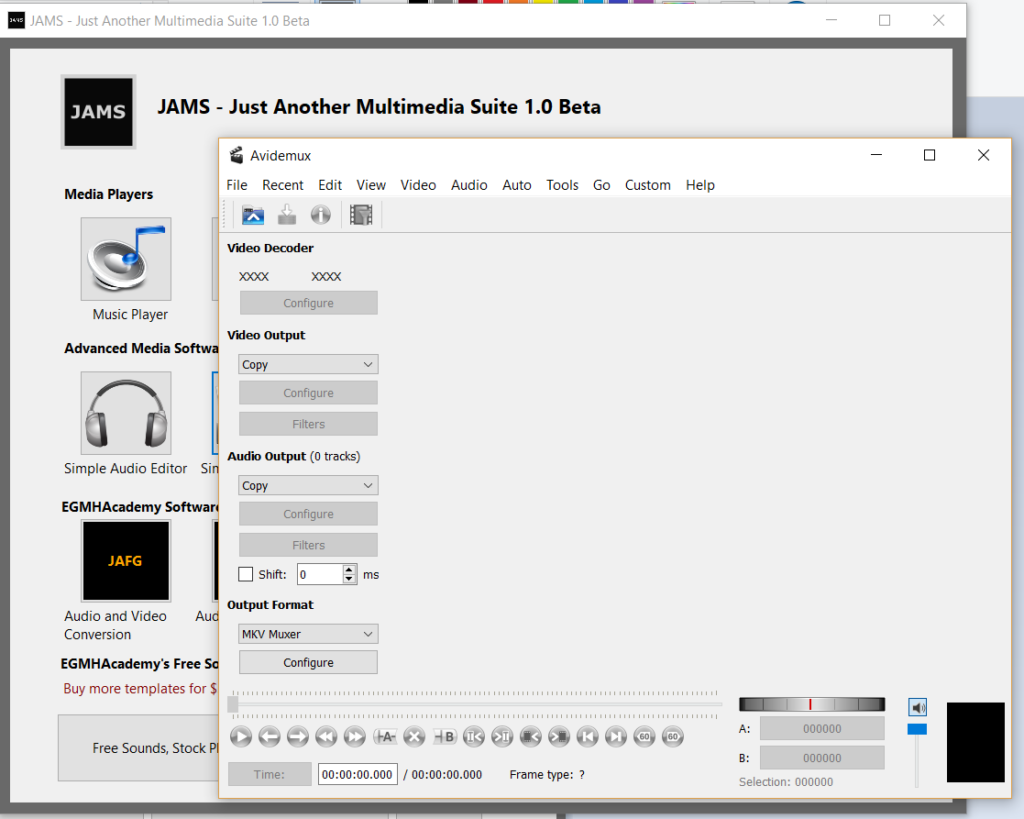Open the Video menu

point(418,185)
